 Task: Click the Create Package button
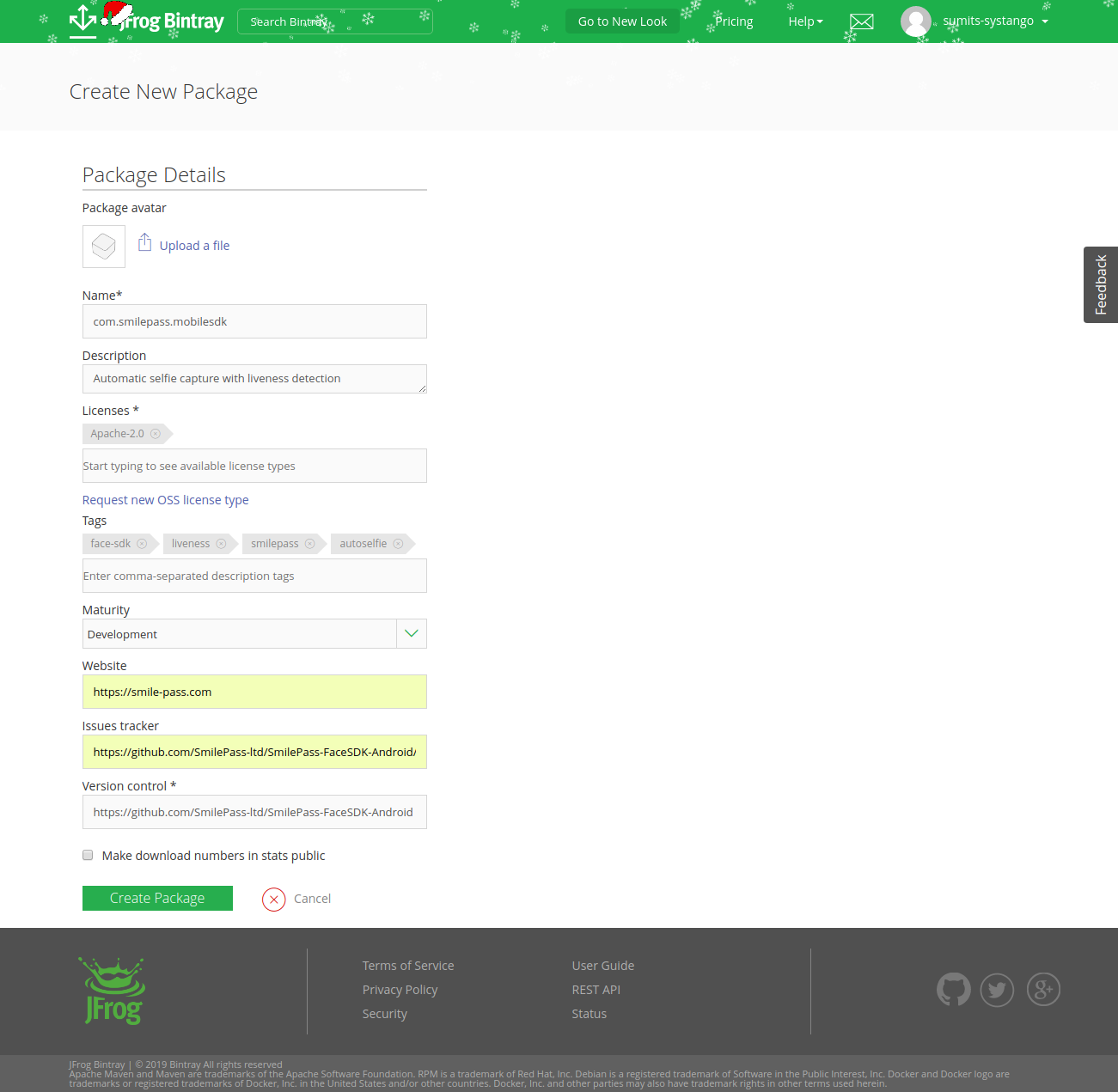(x=157, y=898)
